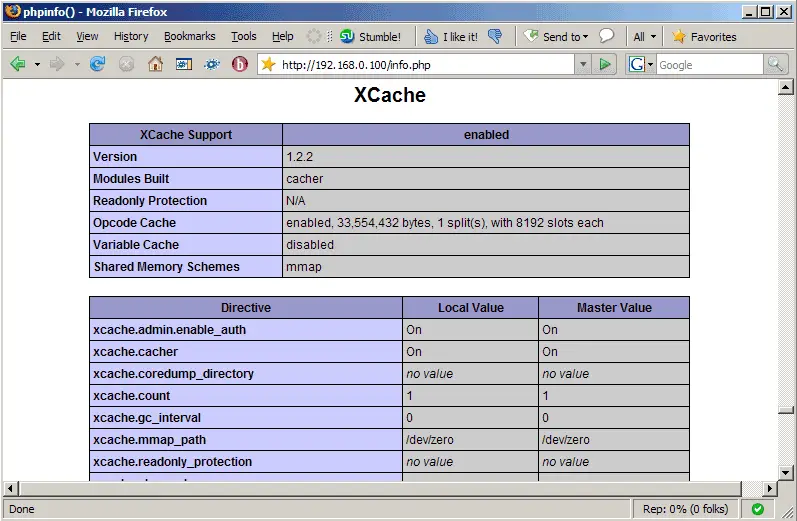This screenshot has width=797, height=521.
Task: Click the 'Directive' column header
Action: pos(246,308)
